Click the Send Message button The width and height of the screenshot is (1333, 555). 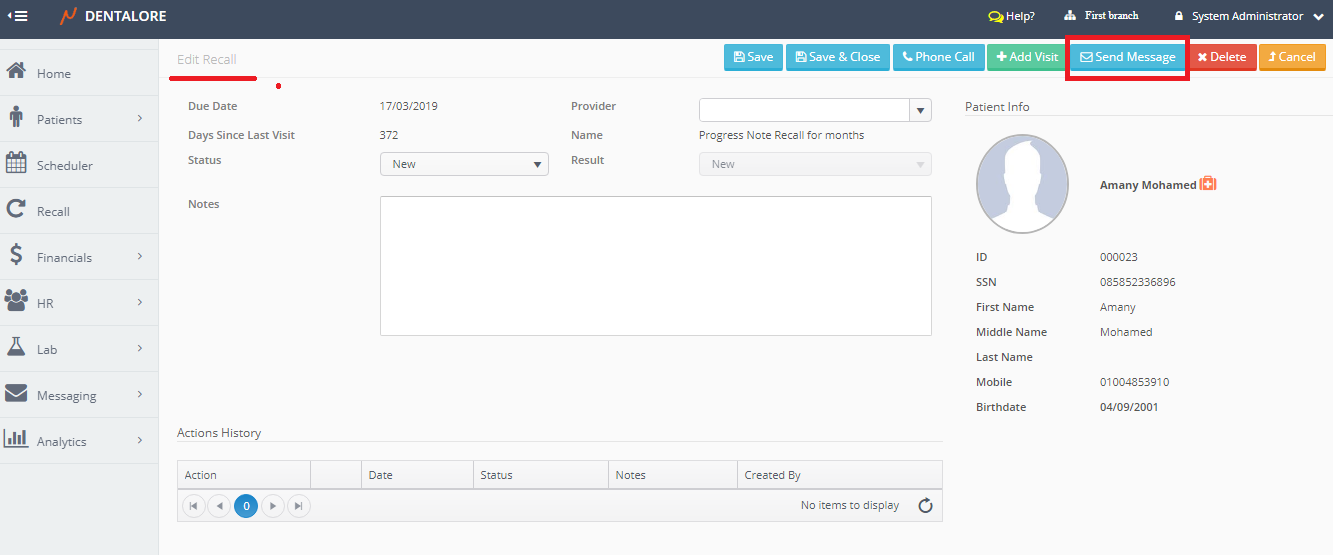1127,57
